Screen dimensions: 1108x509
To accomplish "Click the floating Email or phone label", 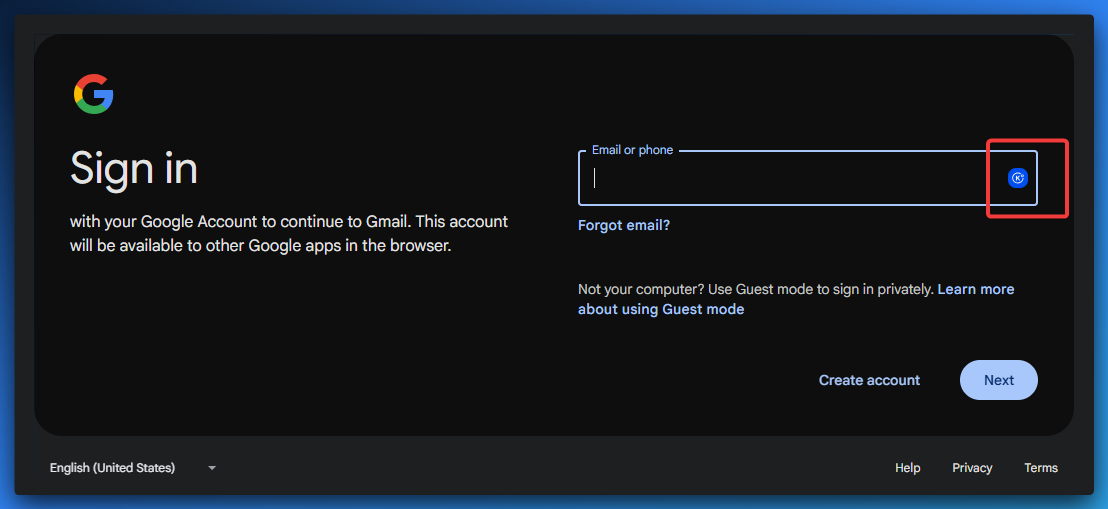I will click(x=632, y=150).
